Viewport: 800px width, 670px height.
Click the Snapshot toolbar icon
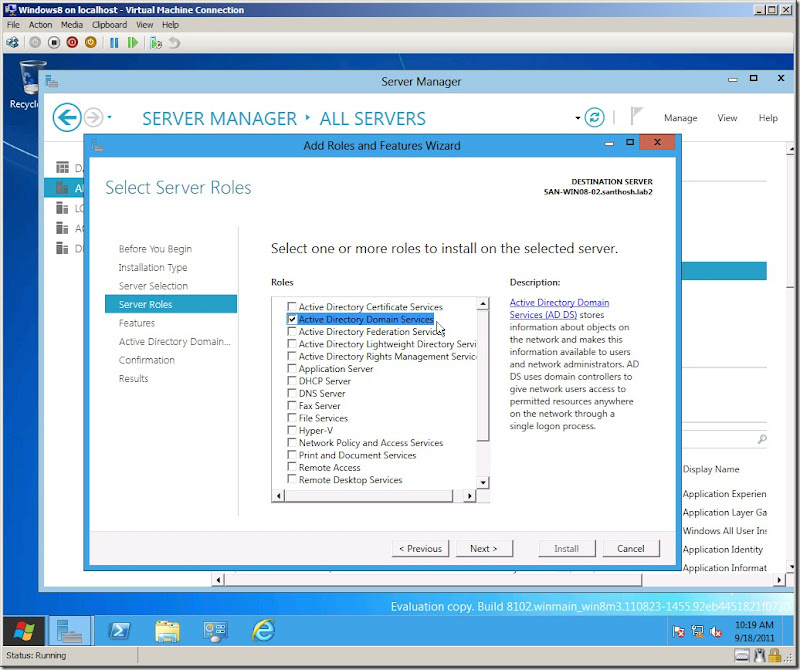[x=156, y=43]
